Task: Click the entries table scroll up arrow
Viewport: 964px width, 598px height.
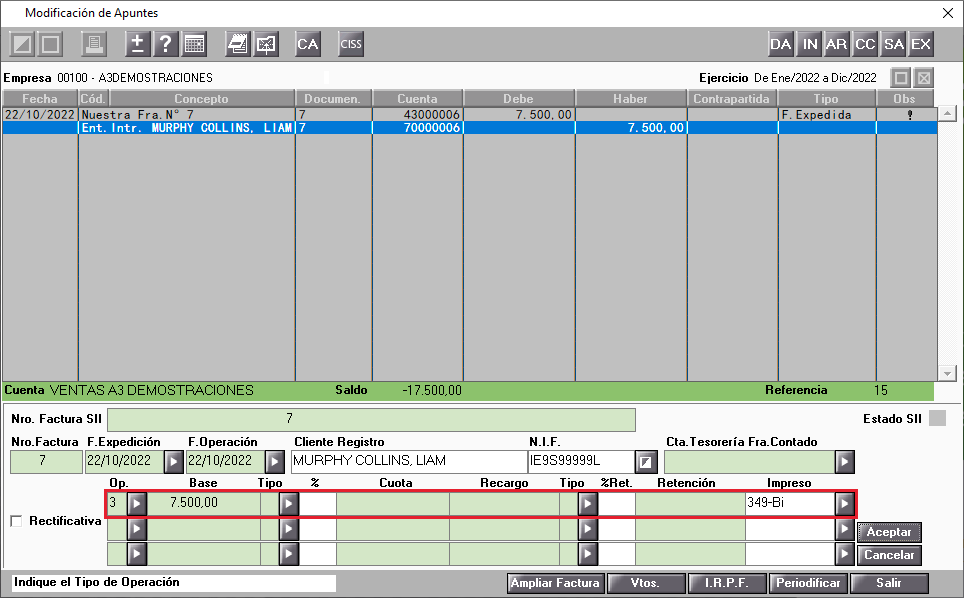Action: (947, 114)
